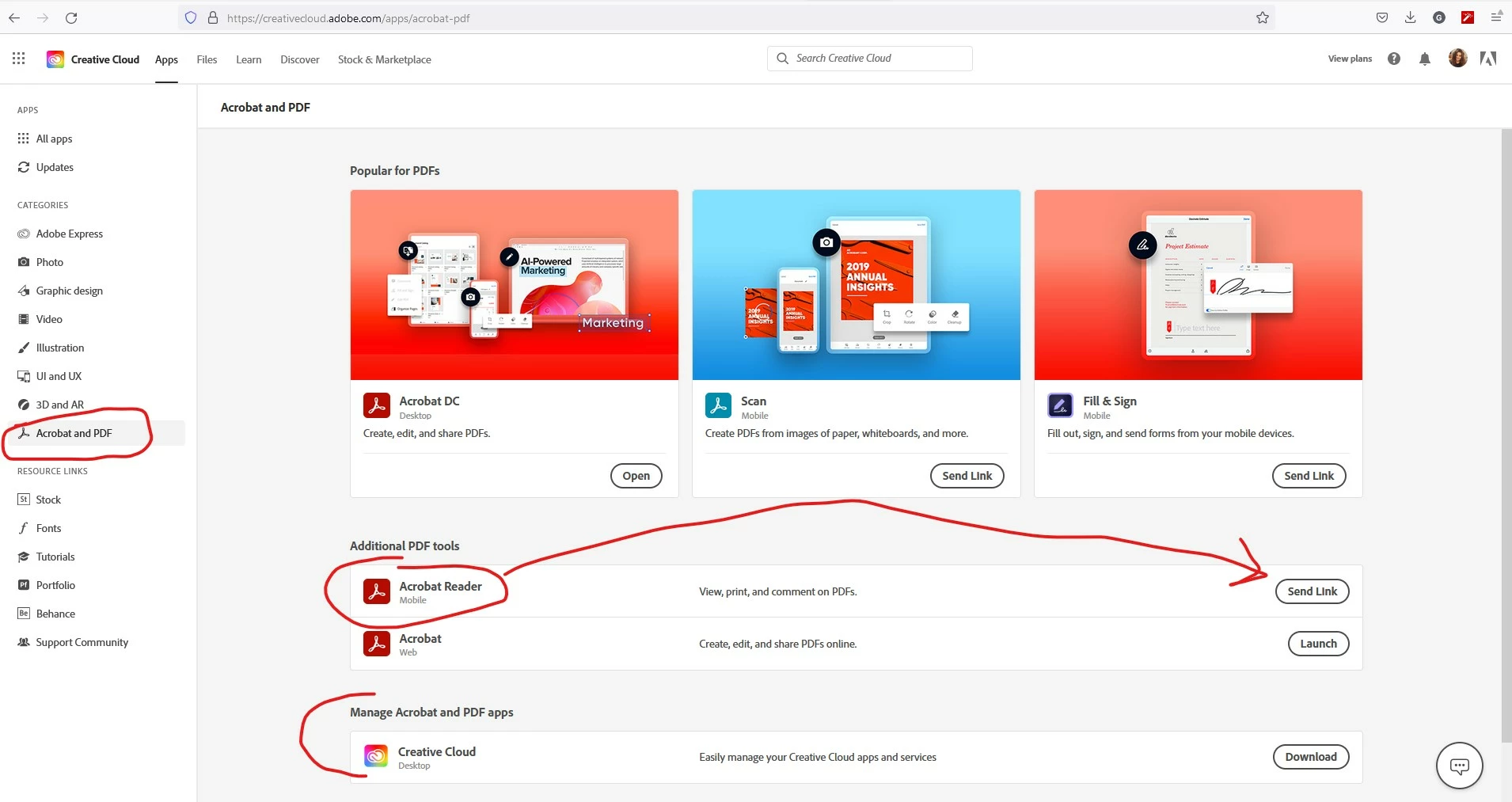Open the Help question mark icon
1512x802 pixels.
pyautogui.click(x=1394, y=59)
